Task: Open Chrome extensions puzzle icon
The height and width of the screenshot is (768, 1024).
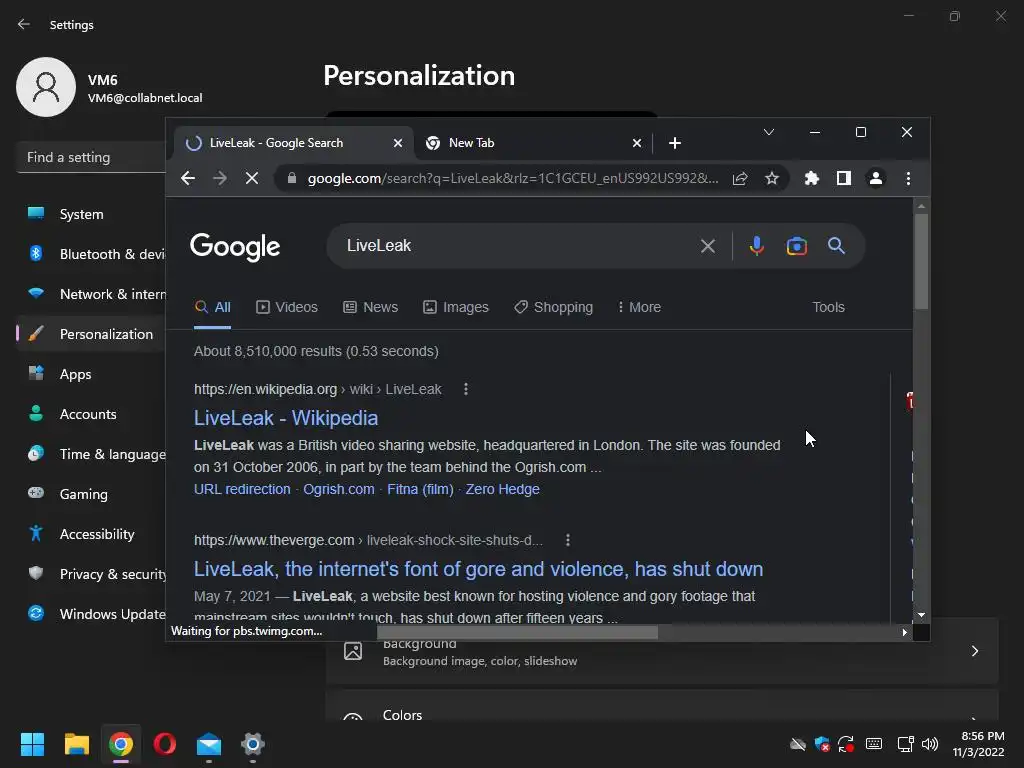Action: [x=812, y=178]
